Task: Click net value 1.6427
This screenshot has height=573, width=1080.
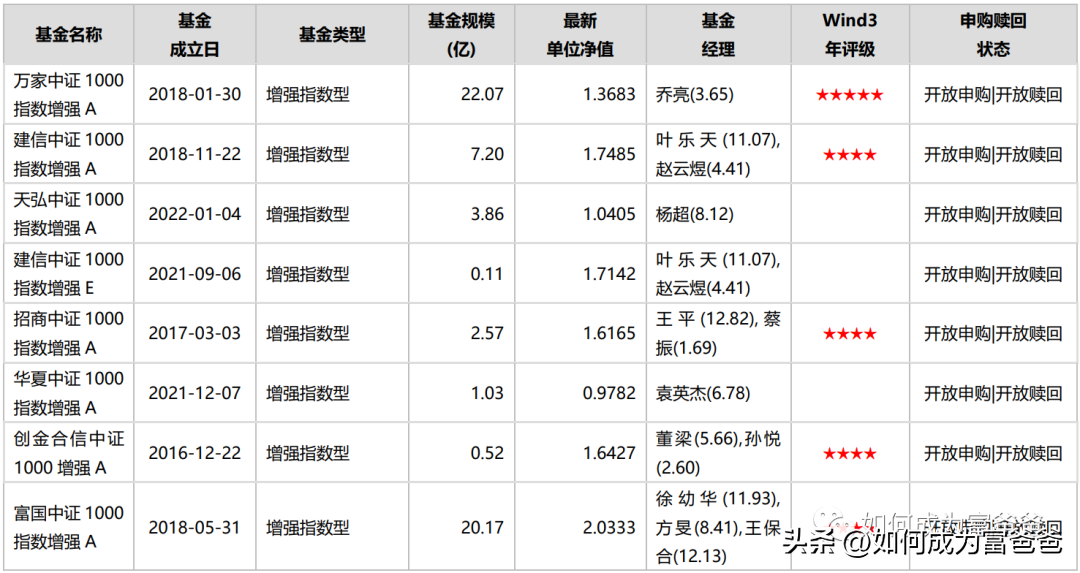Action: (610, 453)
